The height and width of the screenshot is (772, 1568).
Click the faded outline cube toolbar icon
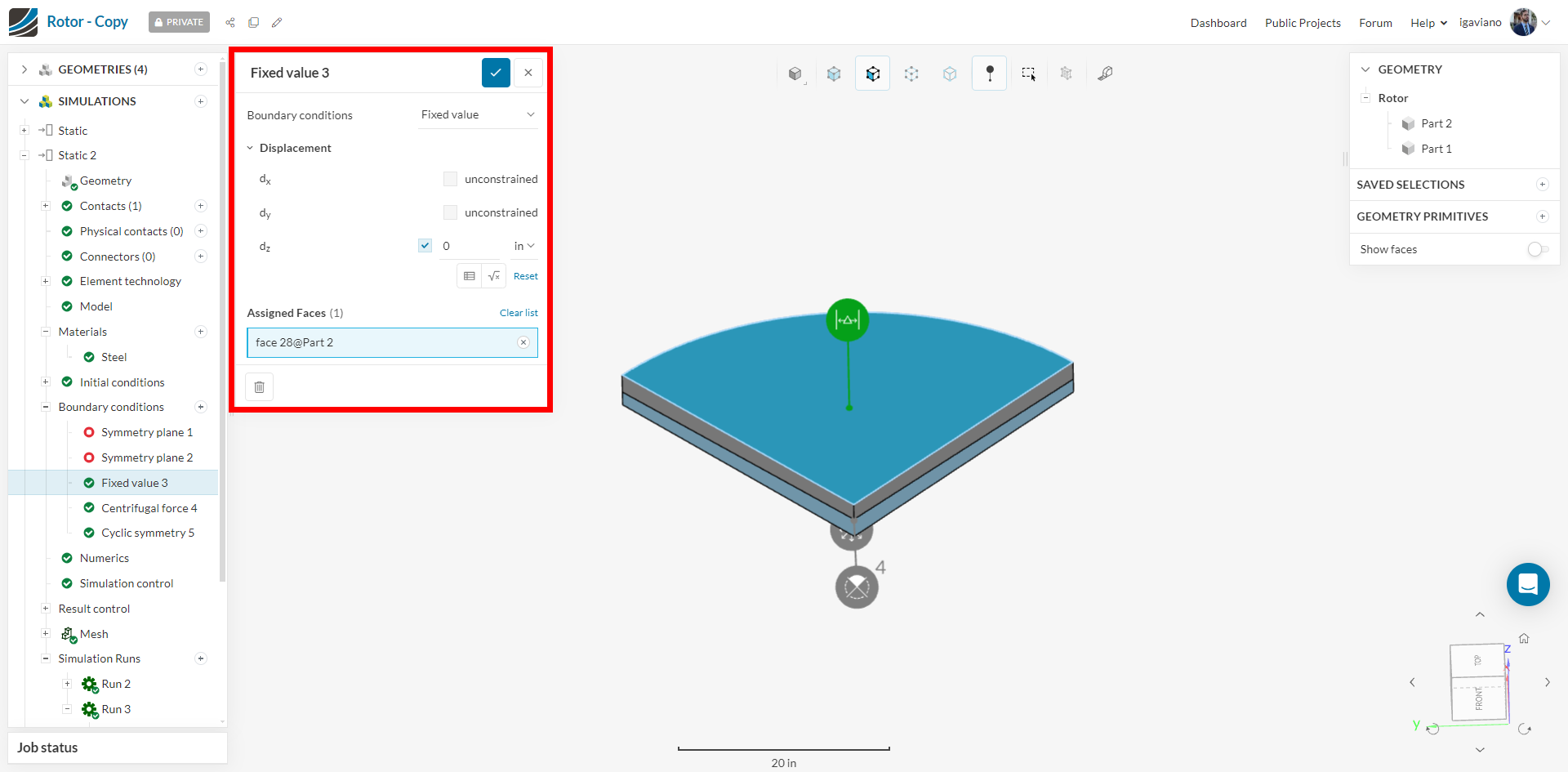950,74
